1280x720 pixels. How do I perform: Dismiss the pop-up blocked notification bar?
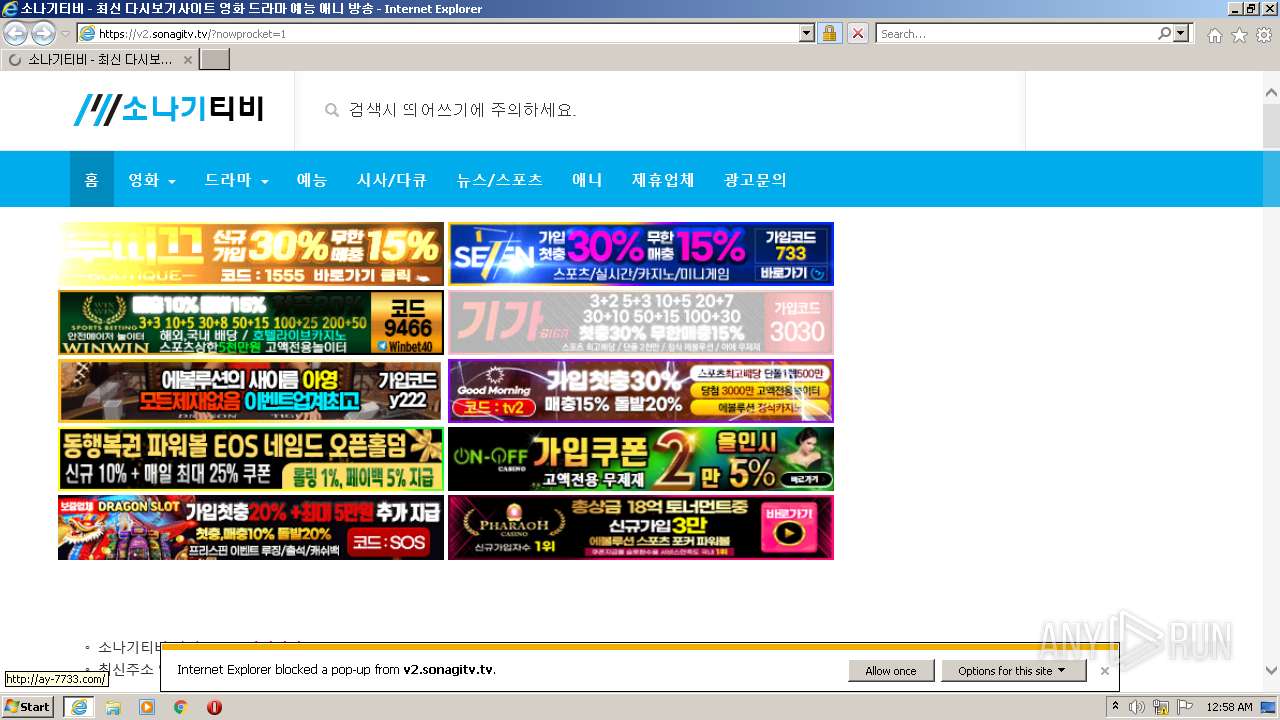(x=1104, y=671)
